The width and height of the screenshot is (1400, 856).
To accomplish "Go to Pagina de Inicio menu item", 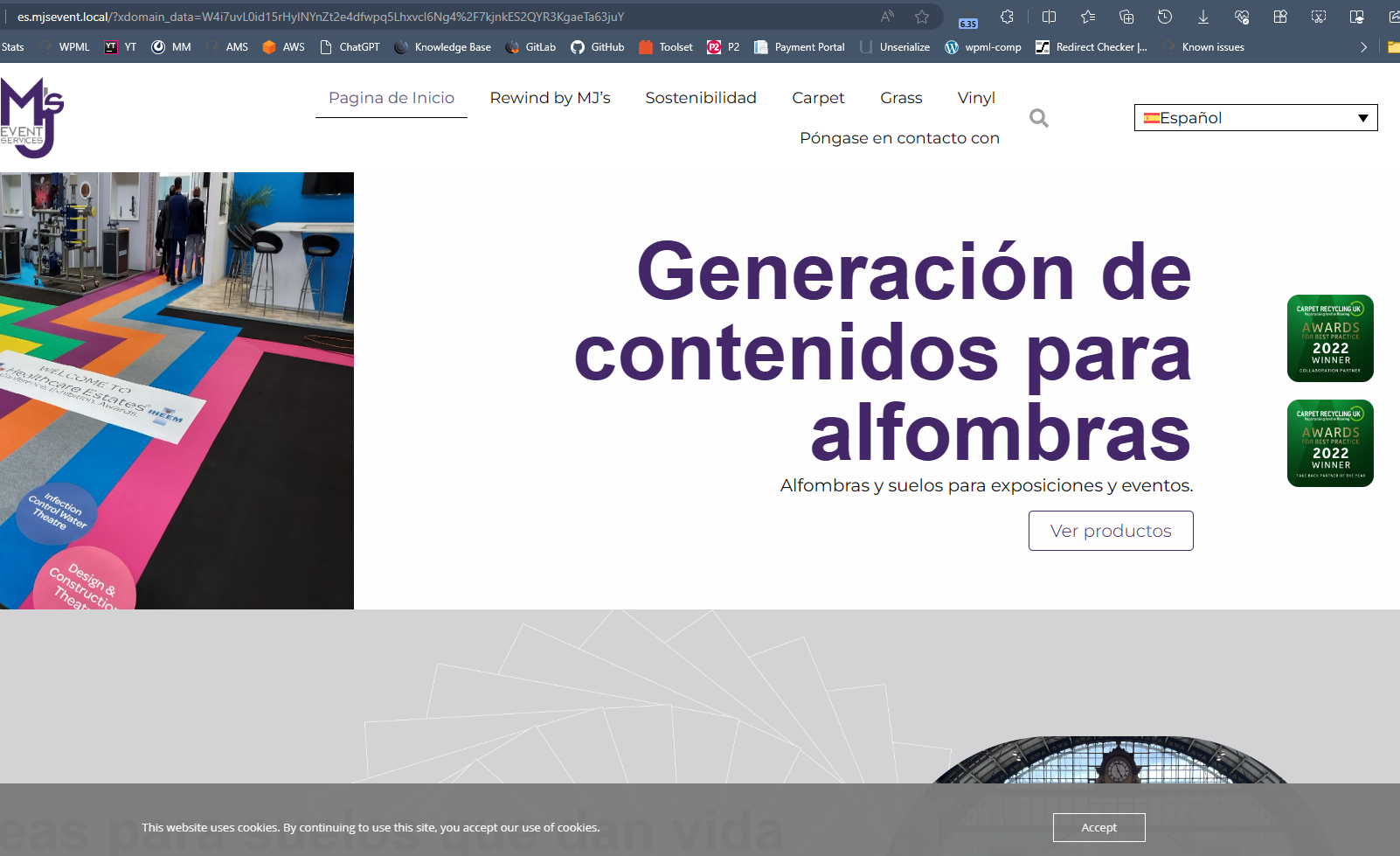I will [x=392, y=98].
